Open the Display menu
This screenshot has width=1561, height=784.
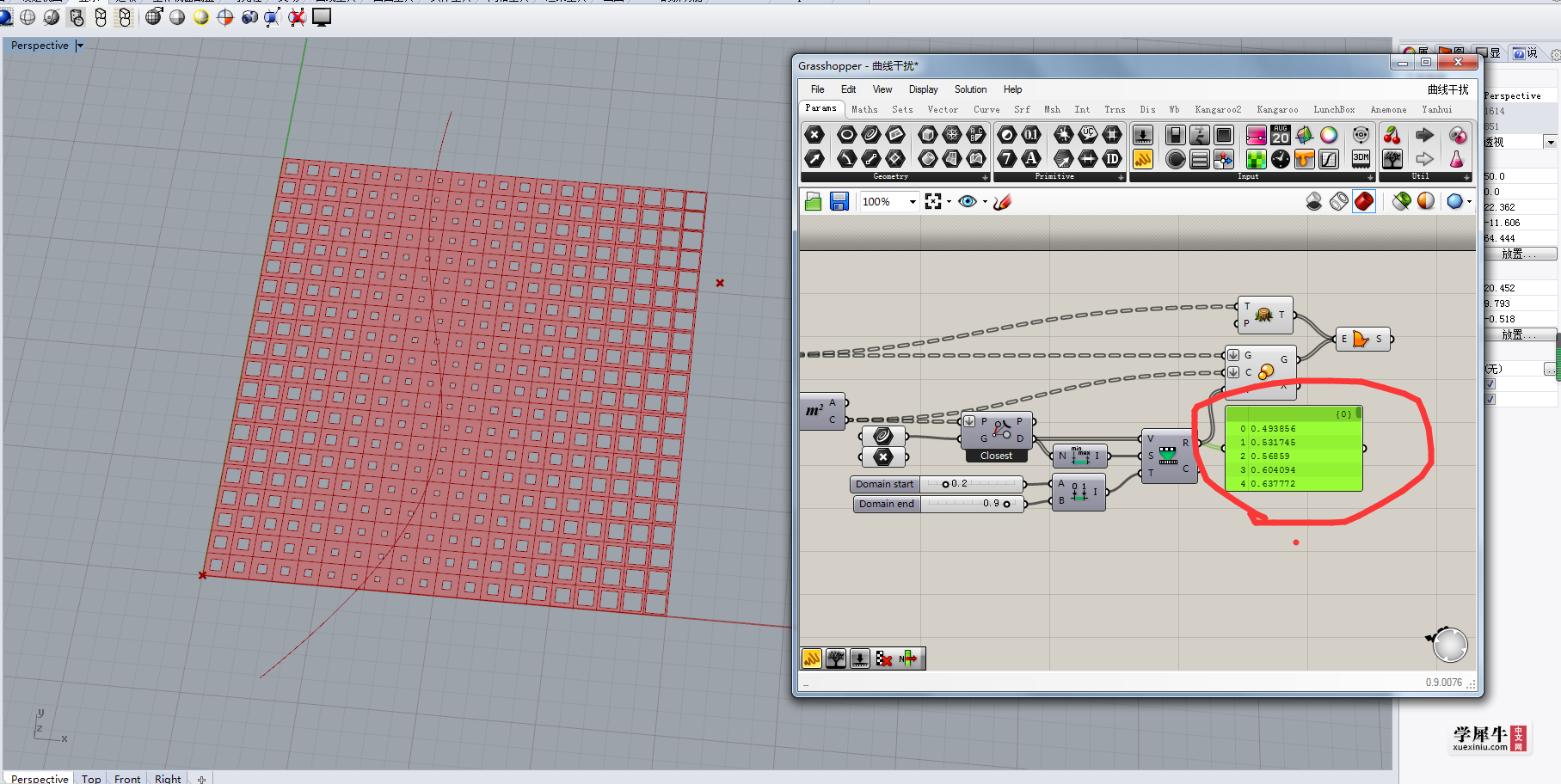pos(924,89)
